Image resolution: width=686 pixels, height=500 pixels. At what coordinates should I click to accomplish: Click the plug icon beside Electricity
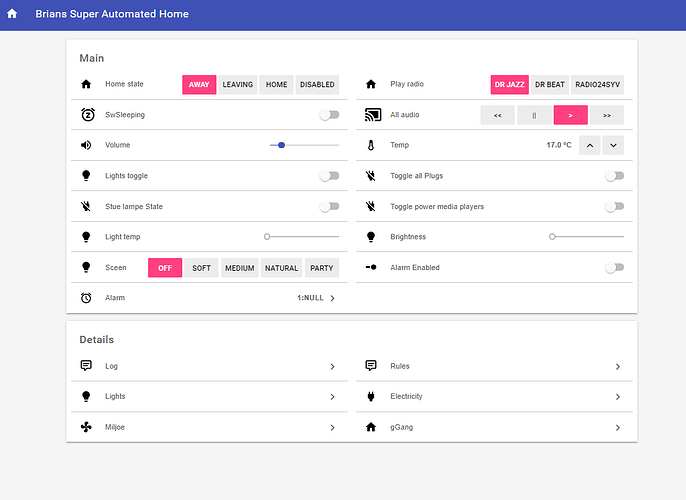[371, 396]
